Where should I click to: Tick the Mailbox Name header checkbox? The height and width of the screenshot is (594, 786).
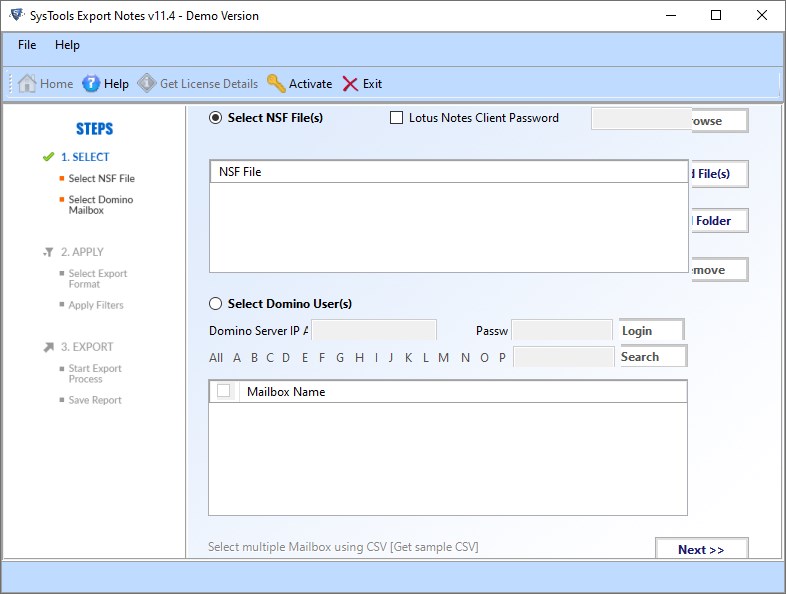click(x=224, y=390)
